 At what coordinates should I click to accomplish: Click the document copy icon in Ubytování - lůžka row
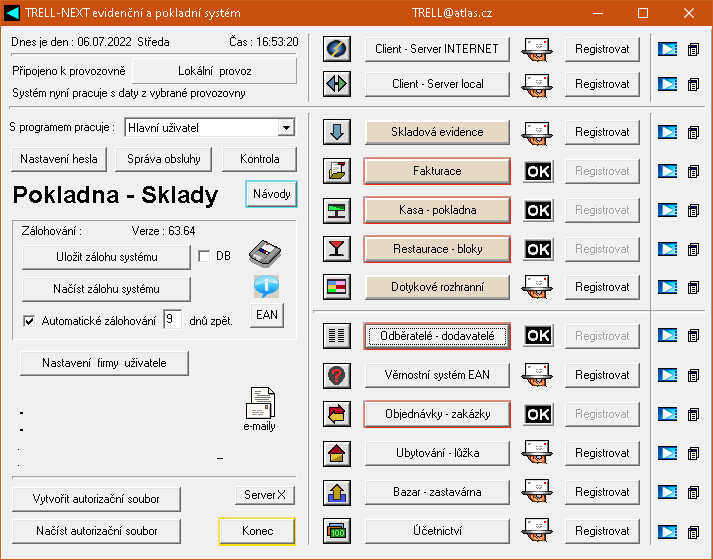click(x=693, y=453)
